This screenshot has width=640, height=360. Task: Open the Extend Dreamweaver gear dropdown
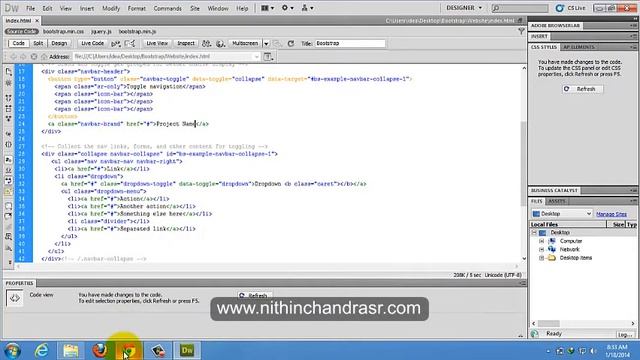click(x=287, y=8)
